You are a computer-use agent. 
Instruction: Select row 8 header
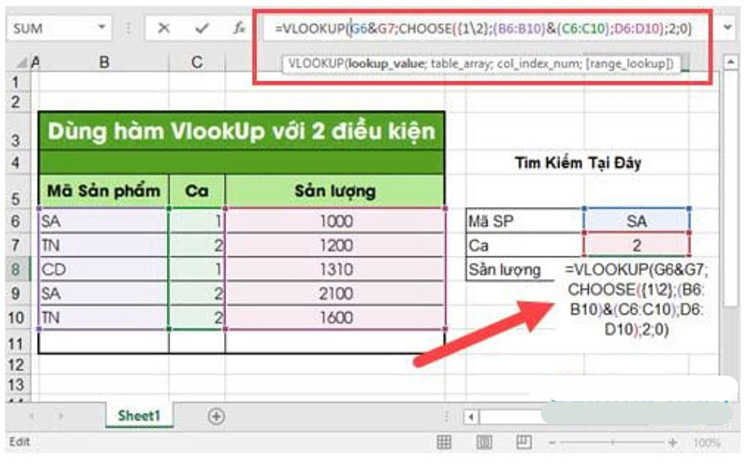[x=16, y=269]
